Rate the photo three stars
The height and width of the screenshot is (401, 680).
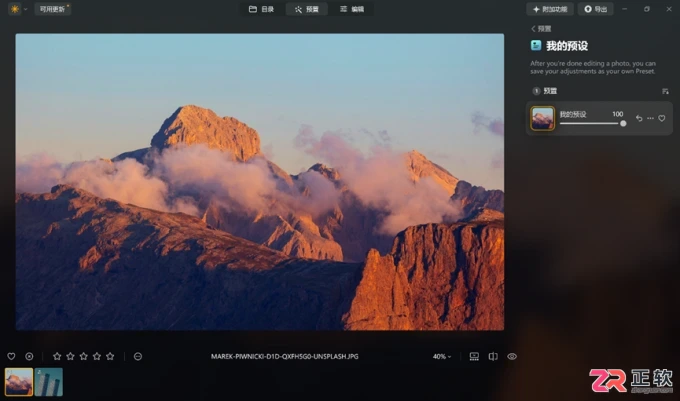[x=84, y=356]
